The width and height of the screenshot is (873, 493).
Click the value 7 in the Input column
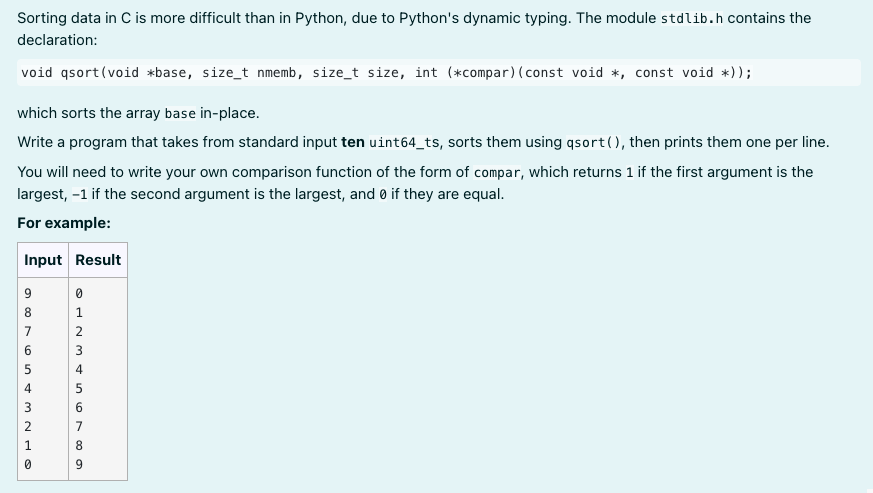[x=28, y=331]
